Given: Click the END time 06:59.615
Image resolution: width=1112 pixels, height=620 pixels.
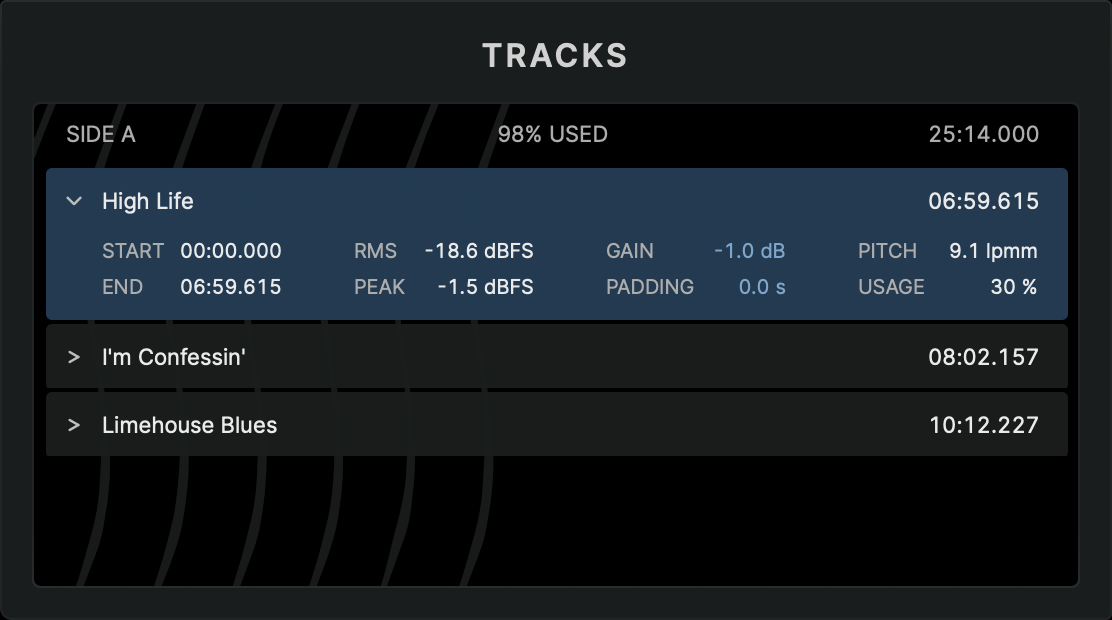Looking at the screenshot, I should click(x=231, y=287).
